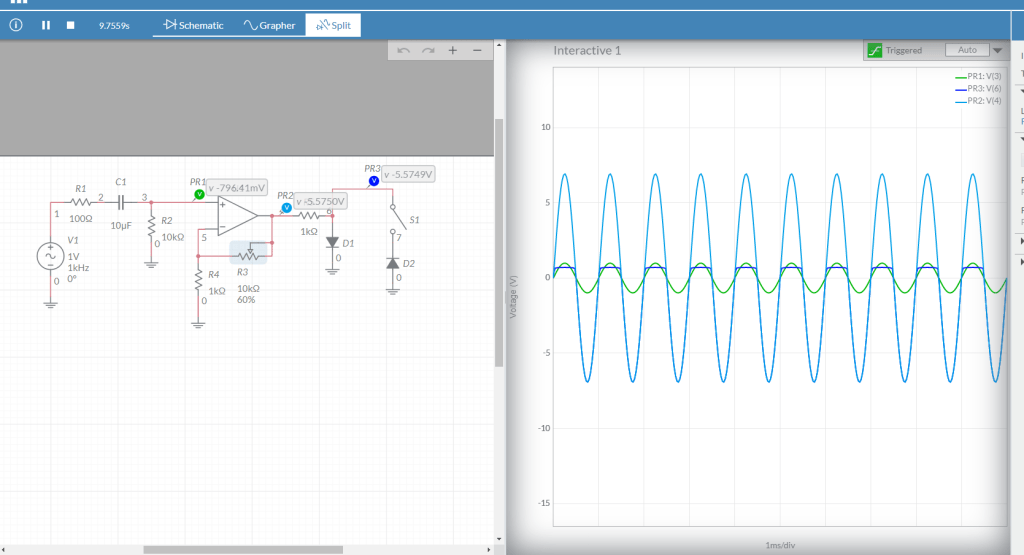Select the dark blue PR3 probe
Viewport: 1024px width, 555px height.
tap(373, 181)
